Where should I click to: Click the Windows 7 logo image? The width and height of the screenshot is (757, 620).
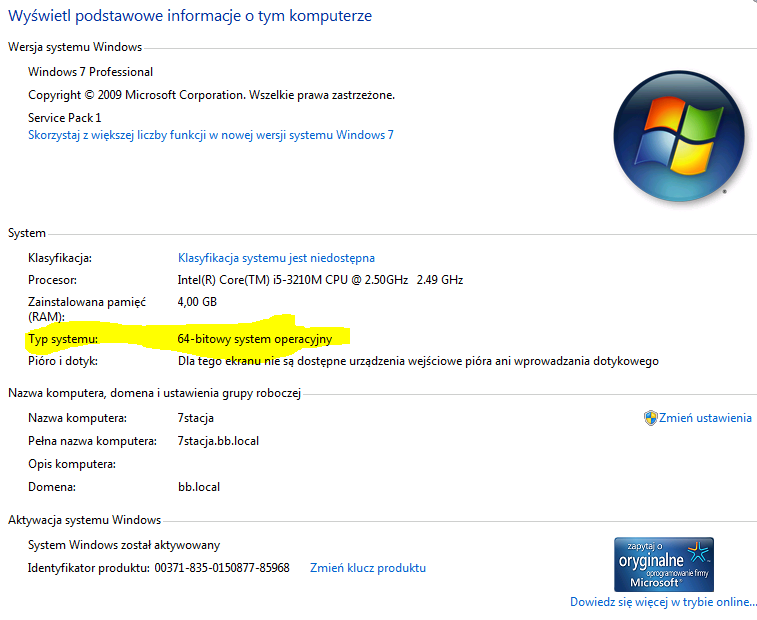pos(669,136)
